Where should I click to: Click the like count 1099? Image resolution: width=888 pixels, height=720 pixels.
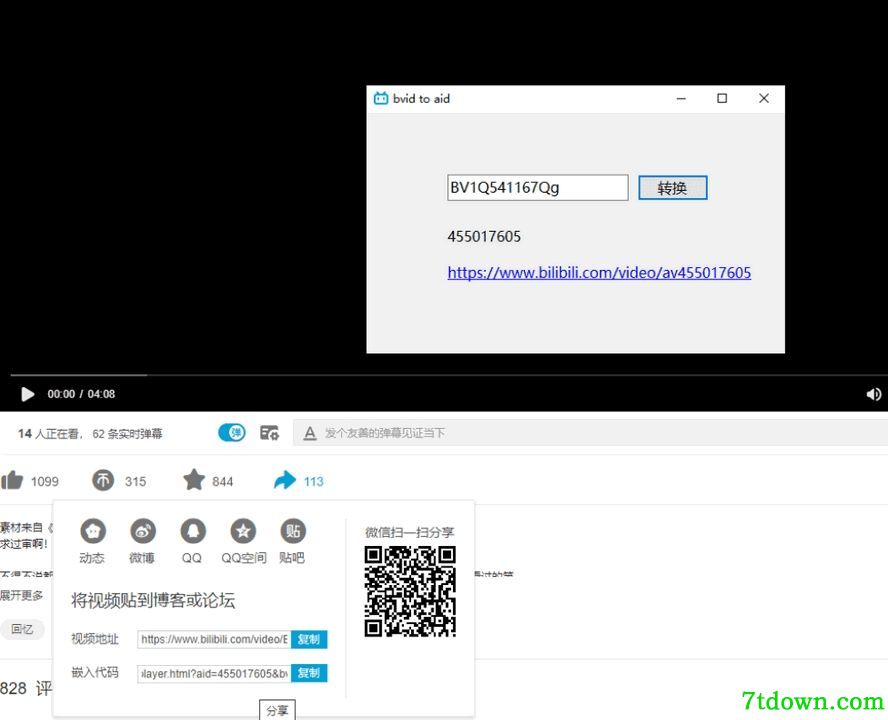pyautogui.click(x=45, y=482)
